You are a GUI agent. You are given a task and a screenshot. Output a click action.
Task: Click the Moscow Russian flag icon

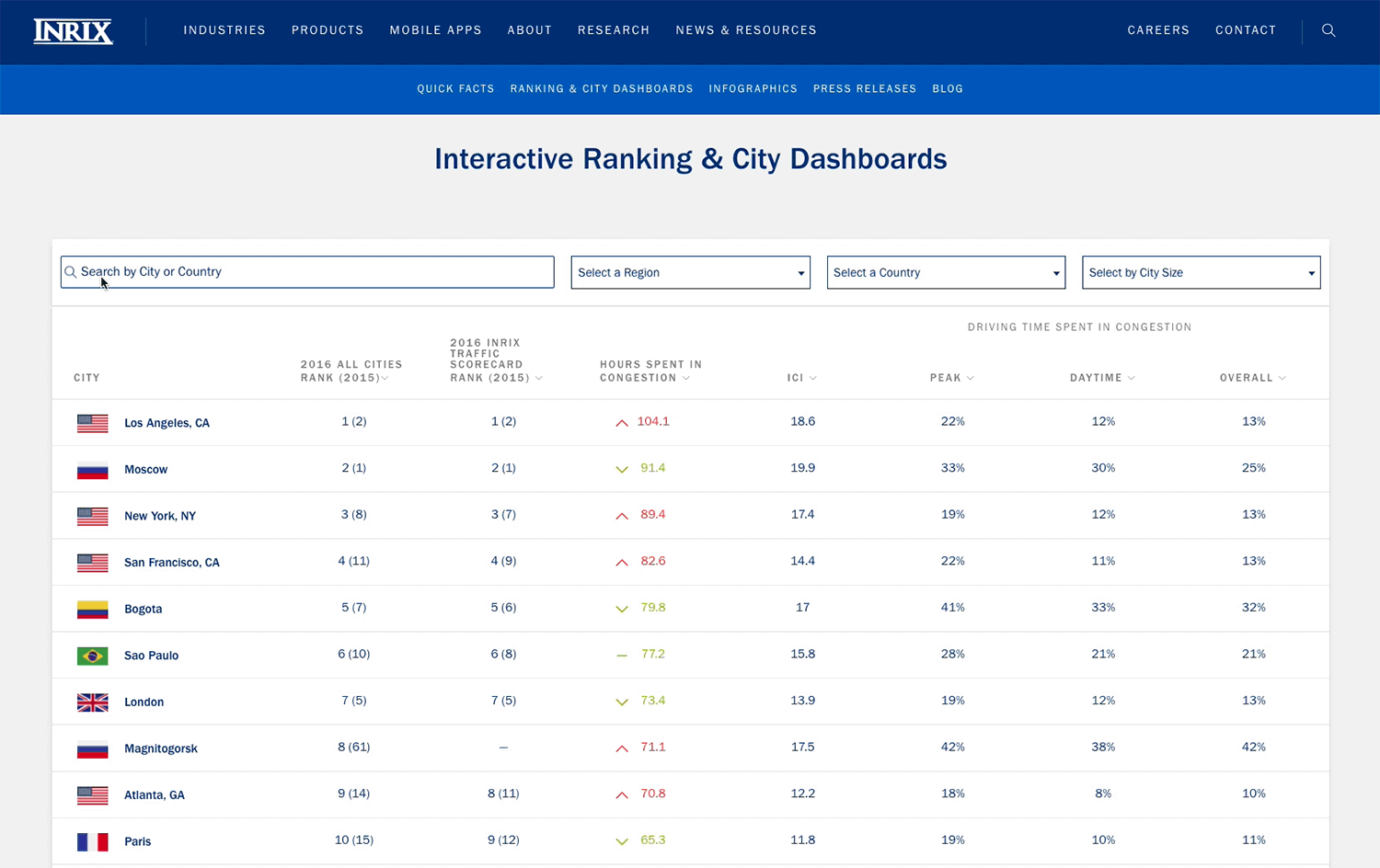(93, 470)
